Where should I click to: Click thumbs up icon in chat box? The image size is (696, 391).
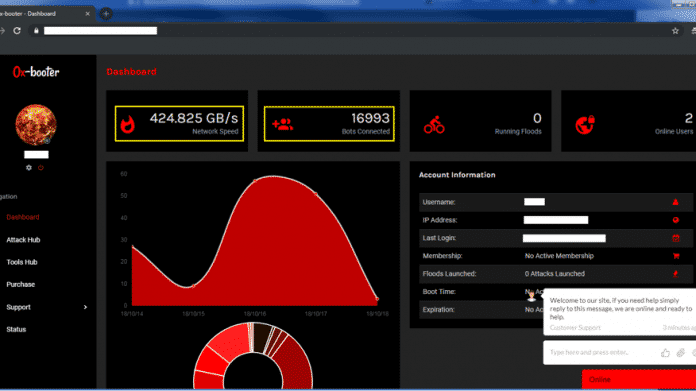pyautogui.click(x=665, y=353)
